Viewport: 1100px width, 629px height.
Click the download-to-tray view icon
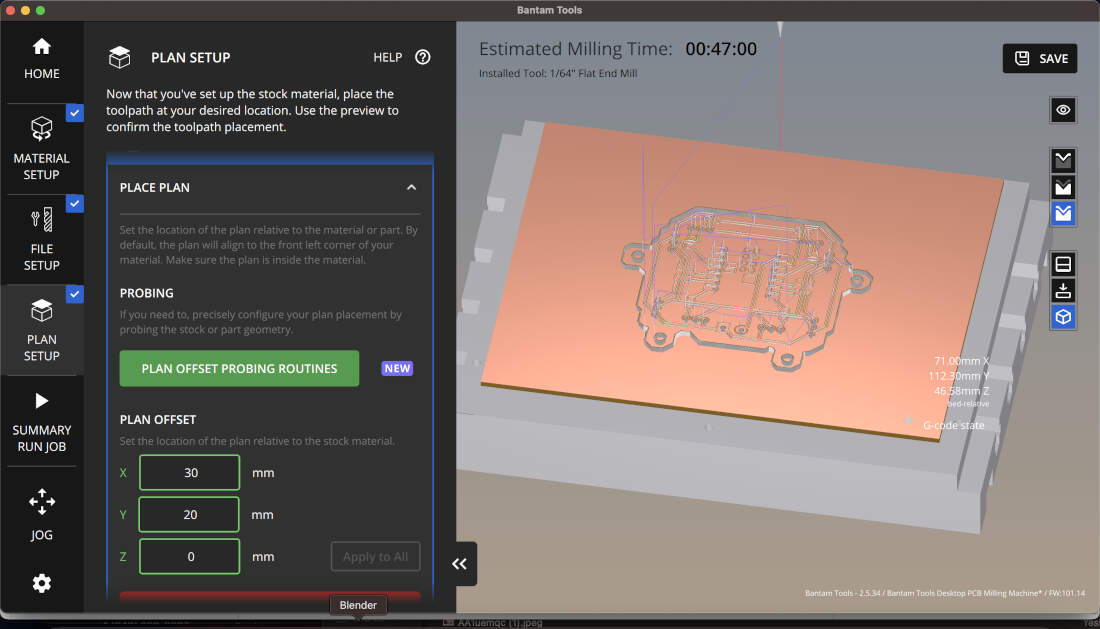pyautogui.click(x=1064, y=290)
